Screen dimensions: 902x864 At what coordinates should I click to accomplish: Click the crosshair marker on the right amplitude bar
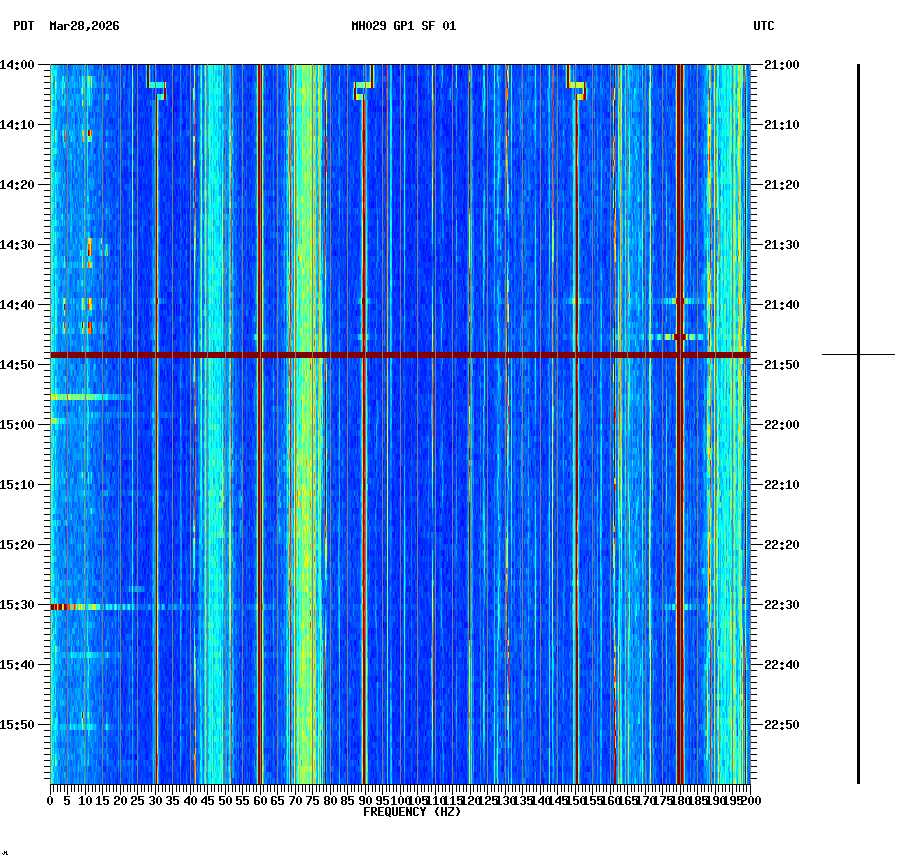coord(858,352)
